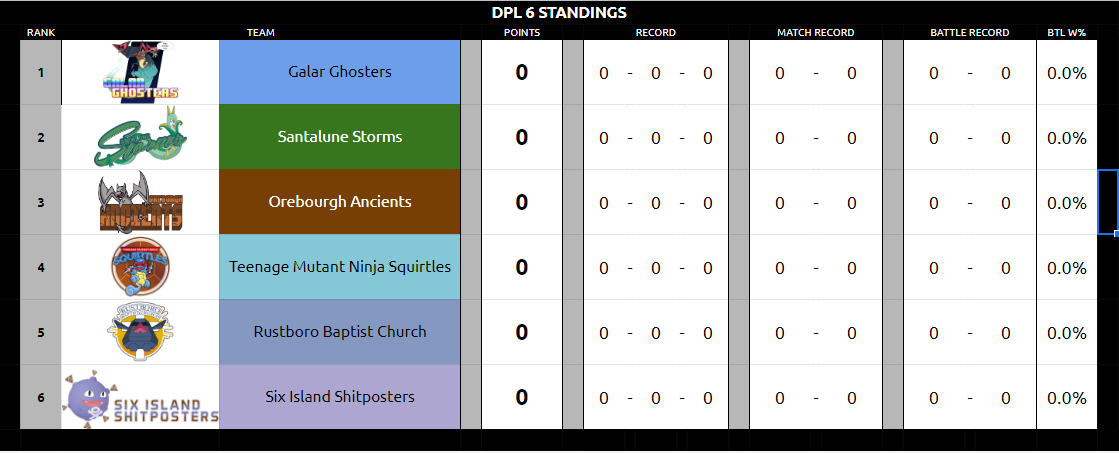The width and height of the screenshot is (1119, 453).
Task: Select the POINTS column header
Action: (522, 33)
